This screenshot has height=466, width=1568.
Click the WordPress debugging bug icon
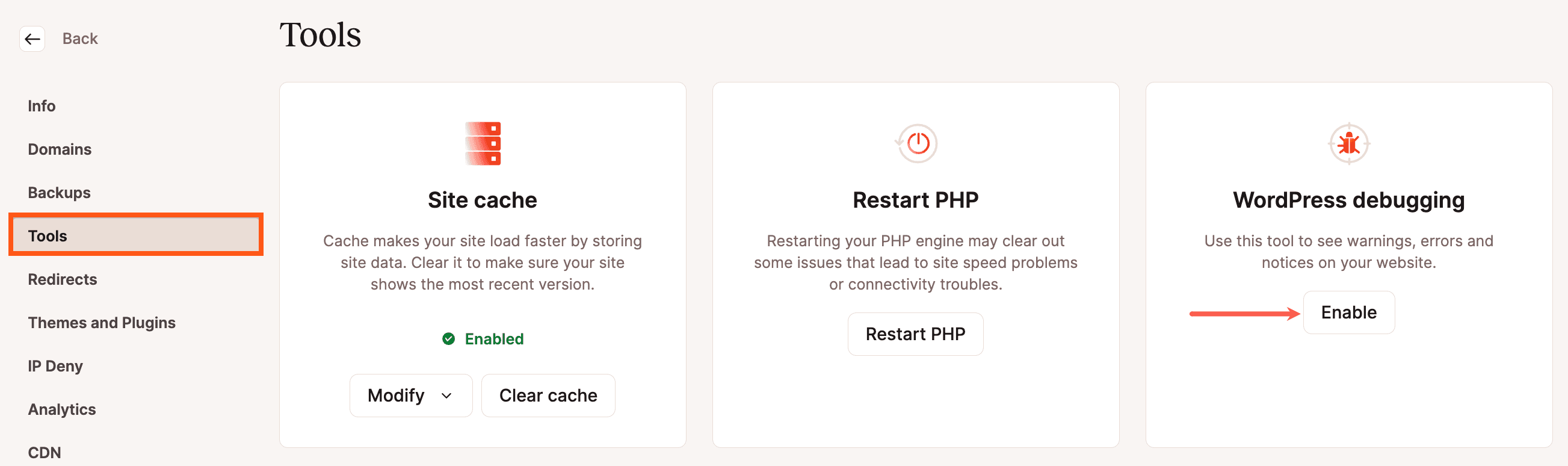(x=1349, y=144)
